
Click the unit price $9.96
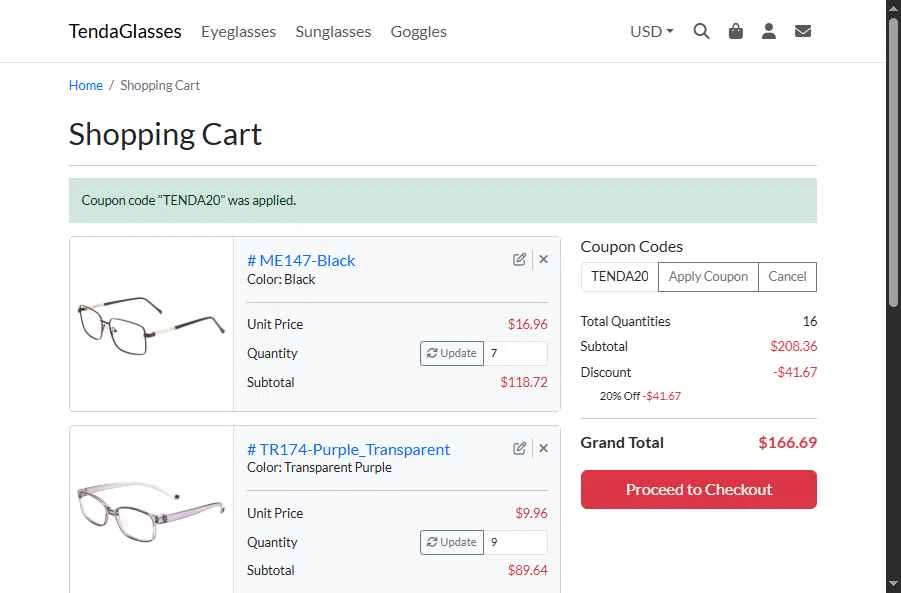532,513
